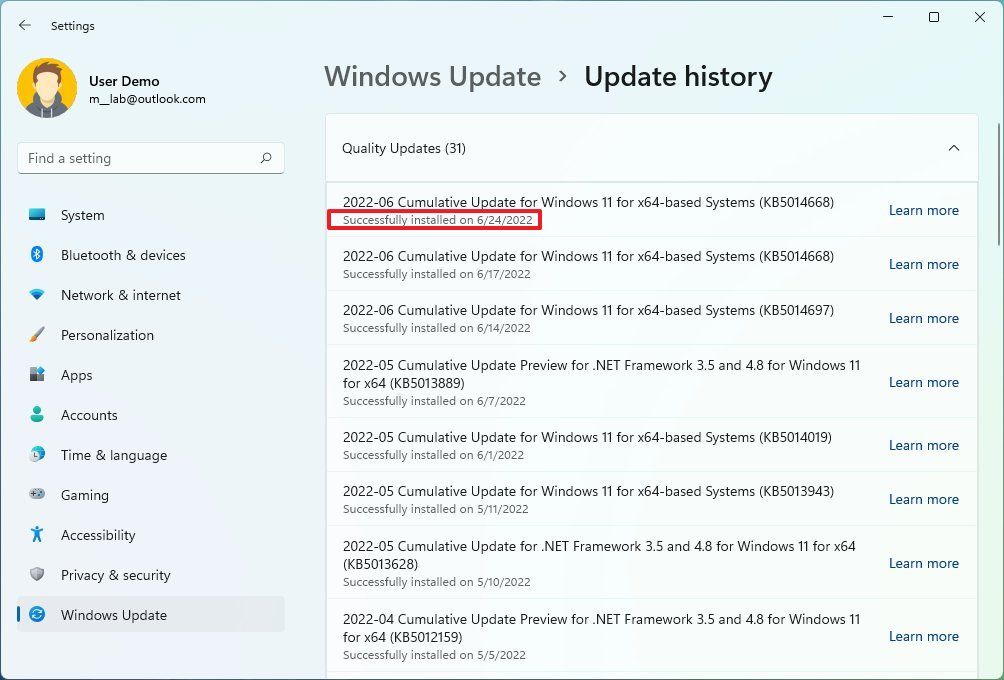Open Learn more for KB5014697 update

point(922,318)
